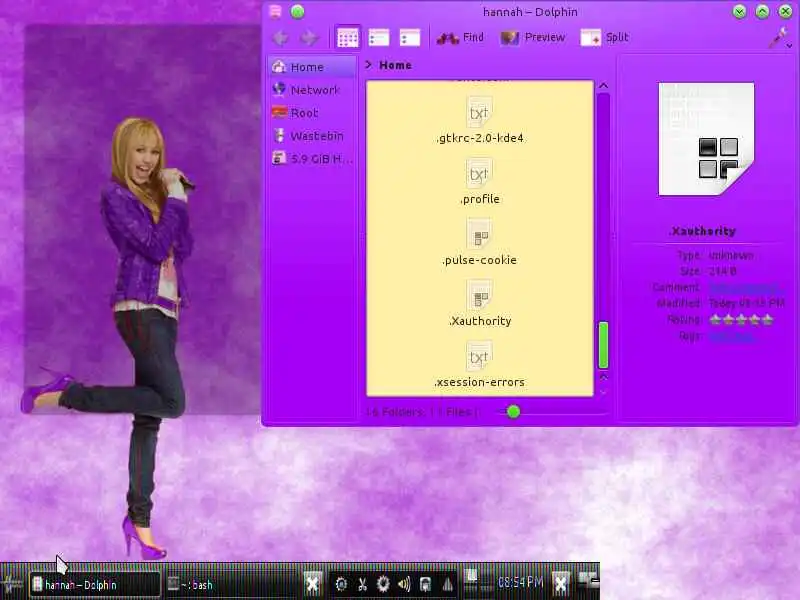Viewport: 800px width, 600px height.
Task: Select the .gtkrc-2.0-kde4 file icon
Action: (x=479, y=112)
